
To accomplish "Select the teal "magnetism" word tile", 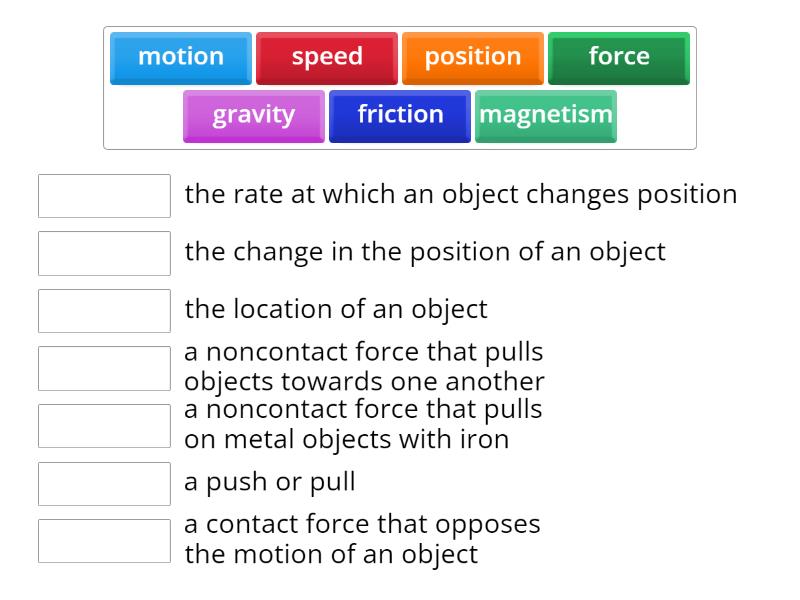I will tap(545, 115).
